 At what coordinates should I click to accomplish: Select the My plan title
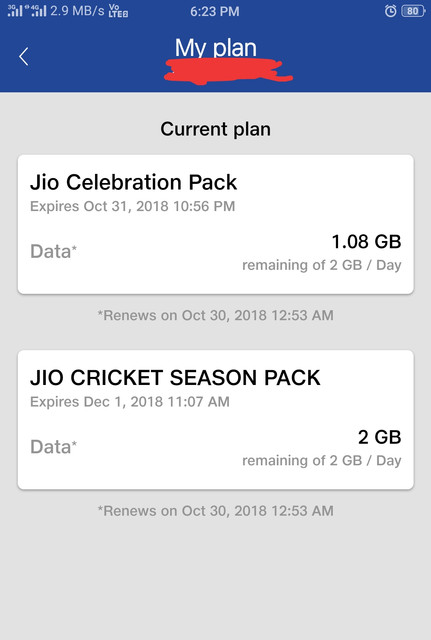coord(216,48)
